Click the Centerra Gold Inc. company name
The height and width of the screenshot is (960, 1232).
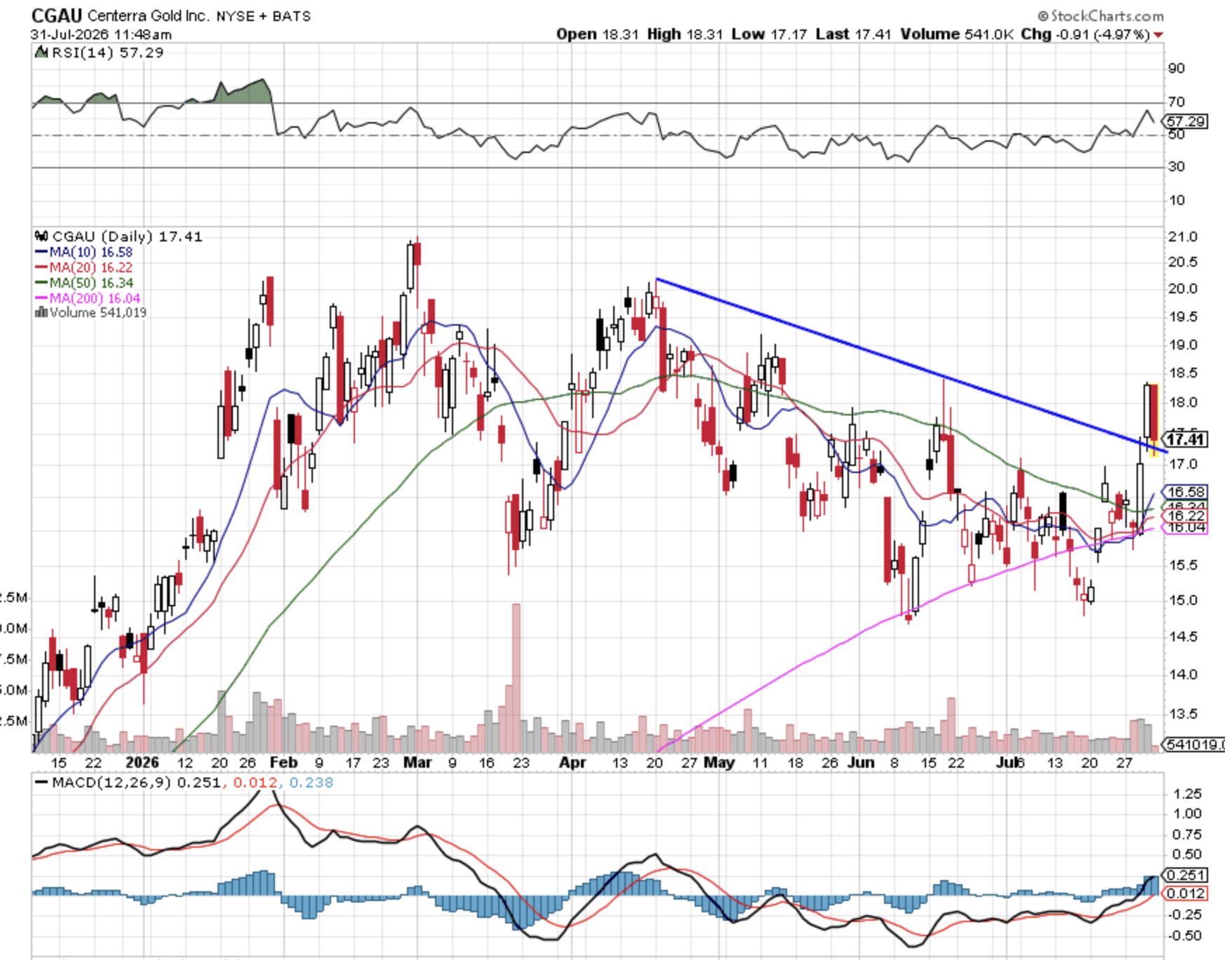pyautogui.click(x=148, y=15)
